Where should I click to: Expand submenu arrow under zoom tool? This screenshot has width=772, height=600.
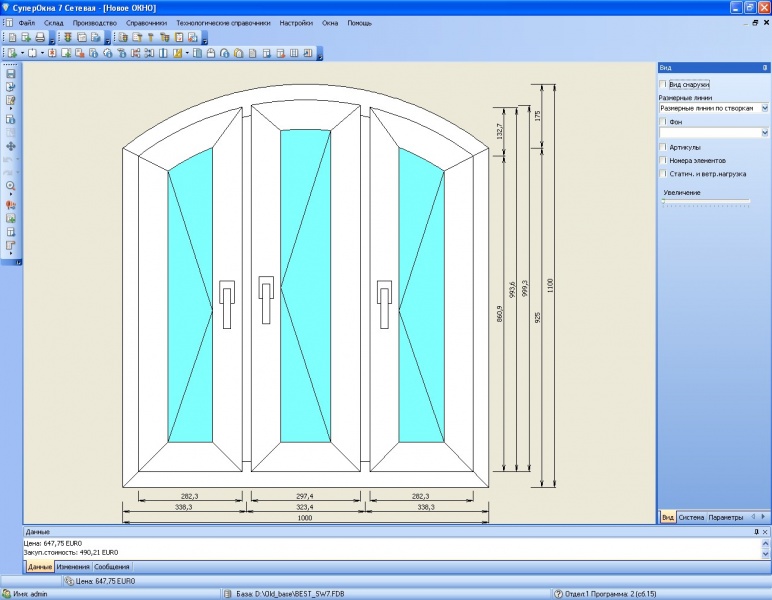pyautogui.click(x=10, y=195)
